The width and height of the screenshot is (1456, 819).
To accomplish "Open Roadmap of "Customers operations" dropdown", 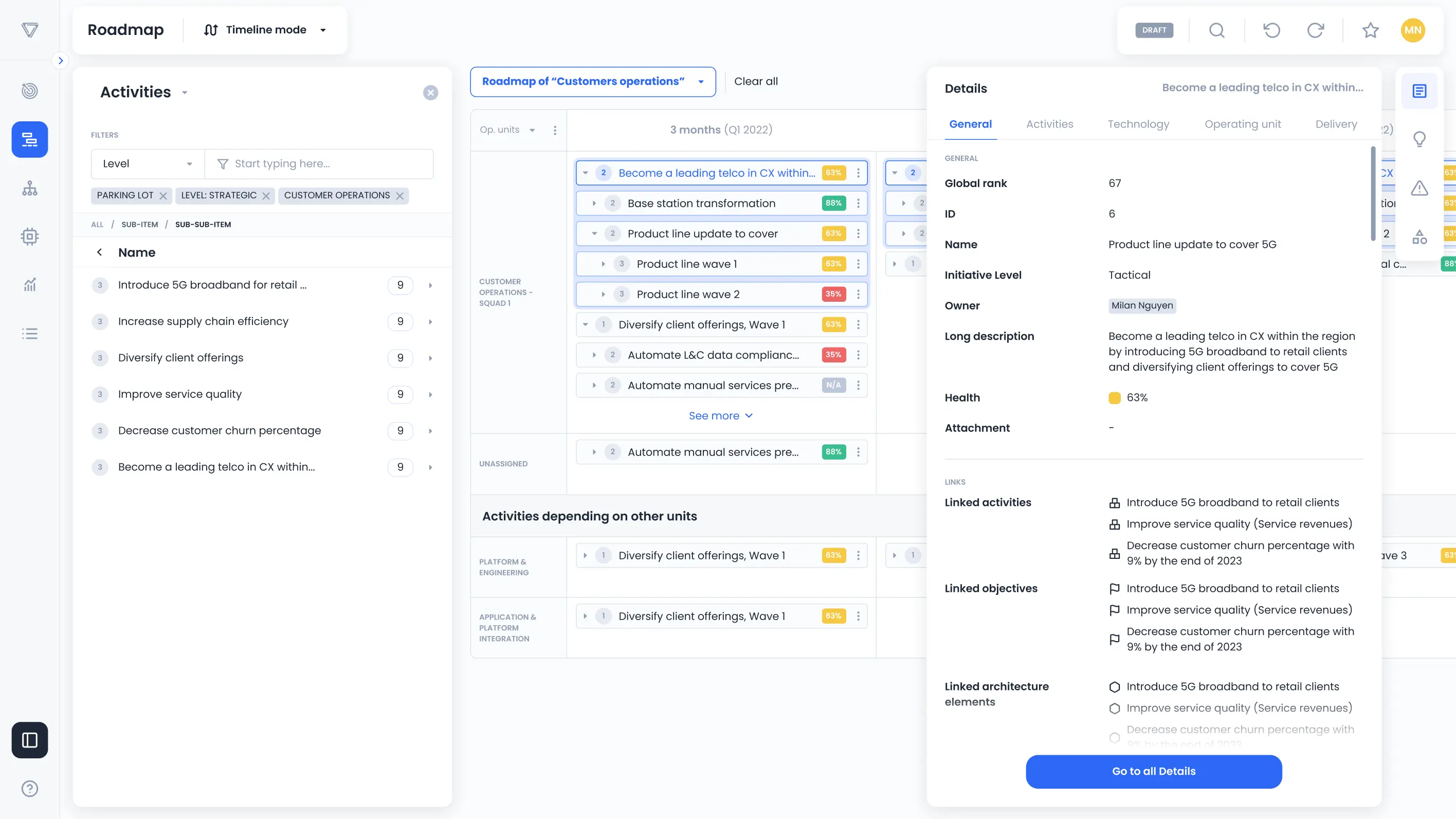I will tap(593, 81).
